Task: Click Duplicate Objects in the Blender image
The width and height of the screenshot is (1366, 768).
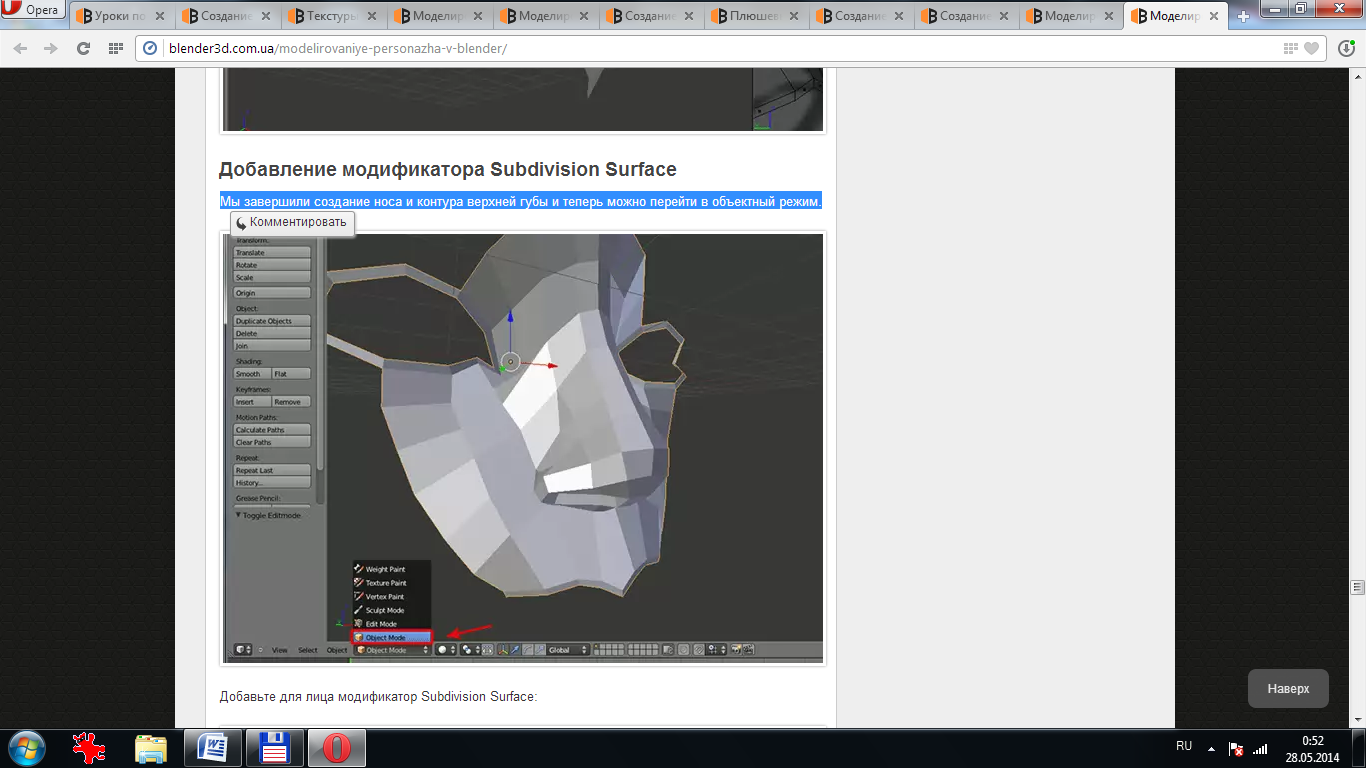Action: click(272, 321)
